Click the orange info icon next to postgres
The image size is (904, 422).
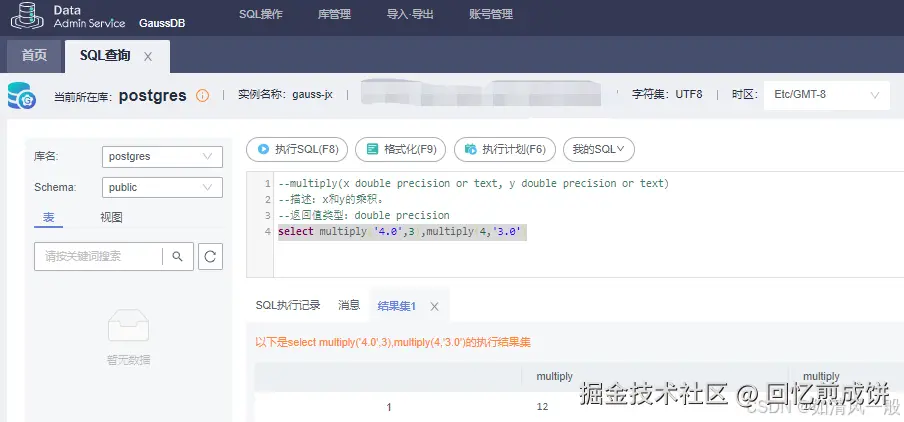coord(202,96)
